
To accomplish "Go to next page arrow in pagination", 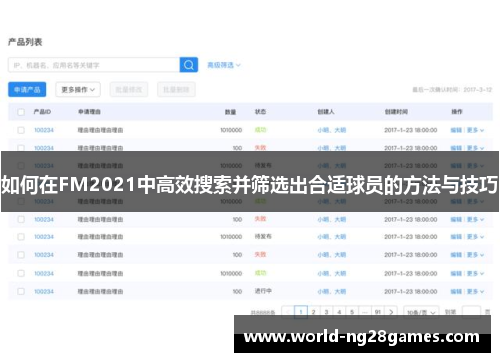I will point(391,312).
